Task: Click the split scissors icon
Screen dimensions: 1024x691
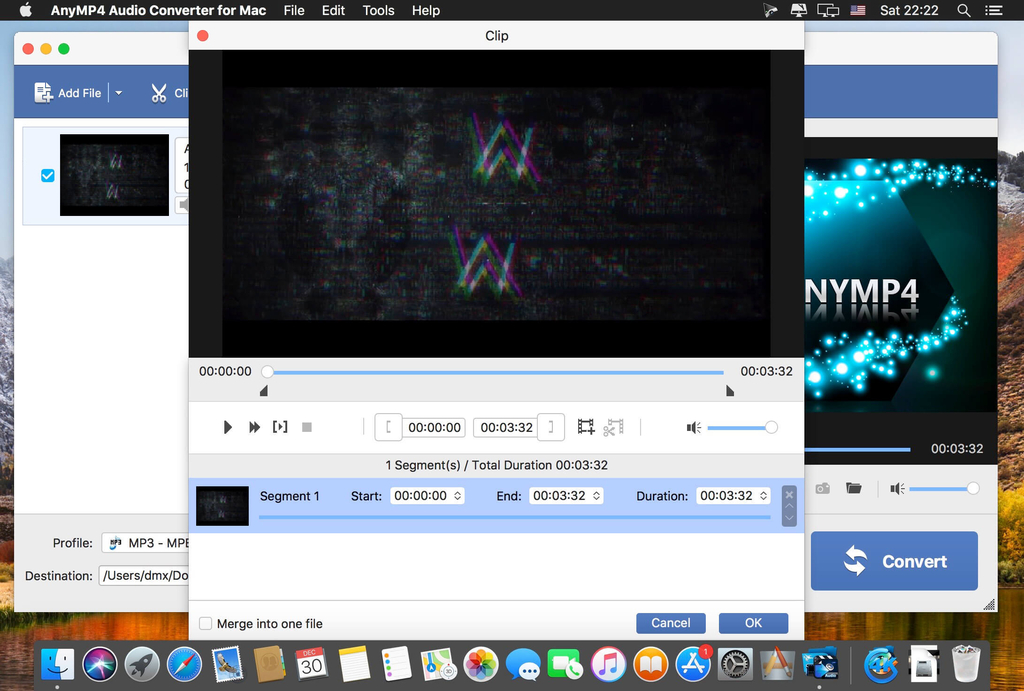Action: coord(613,427)
